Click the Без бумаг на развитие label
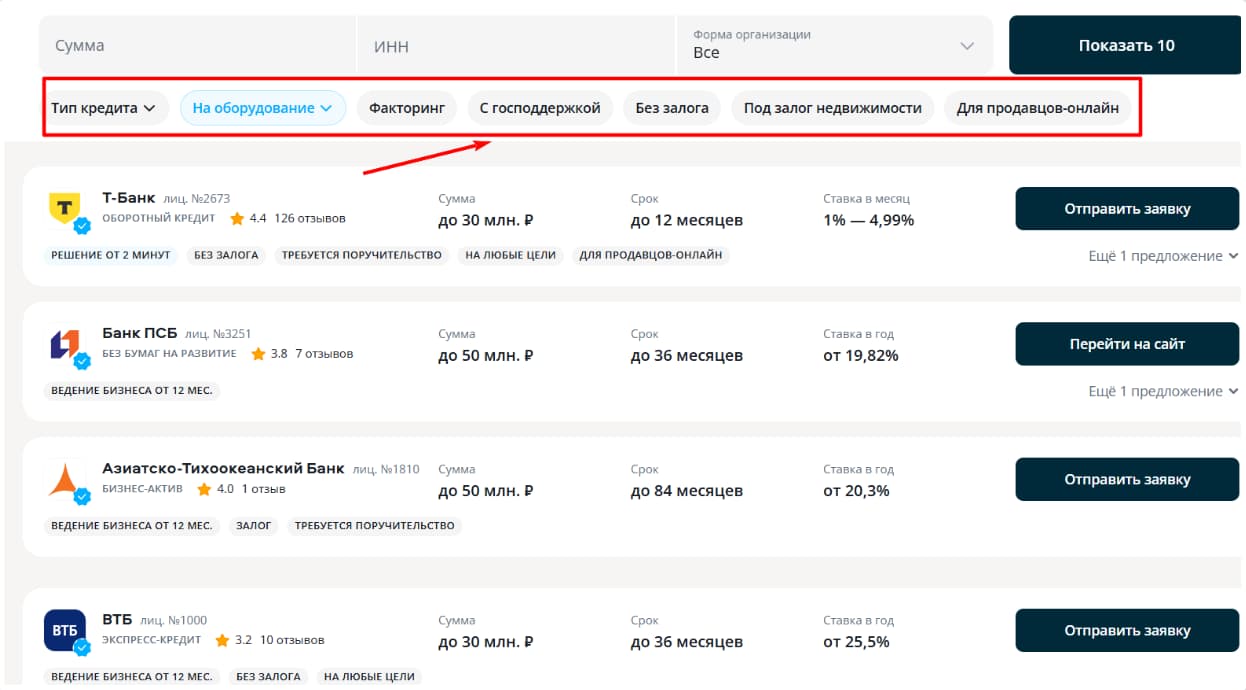 (x=170, y=354)
